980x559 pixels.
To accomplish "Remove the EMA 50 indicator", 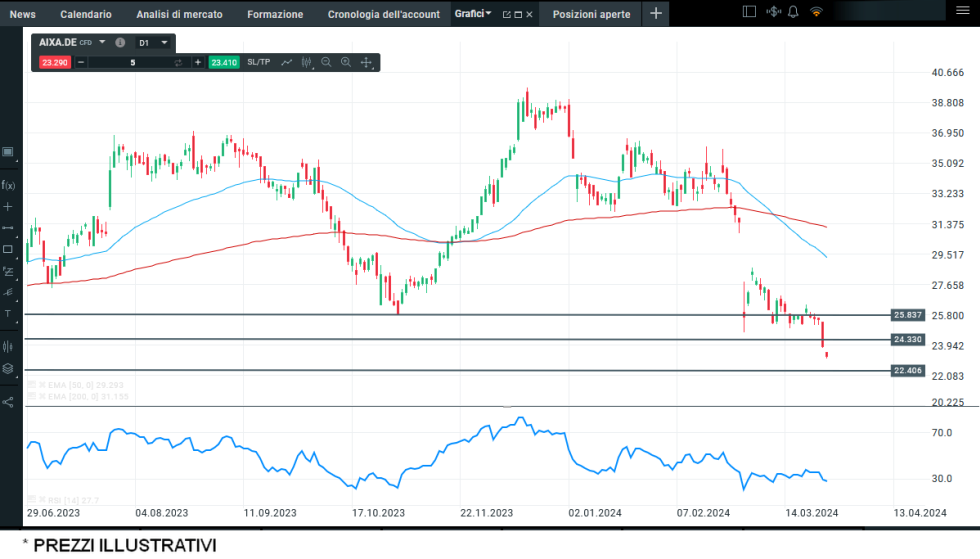I will pos(42,385).
